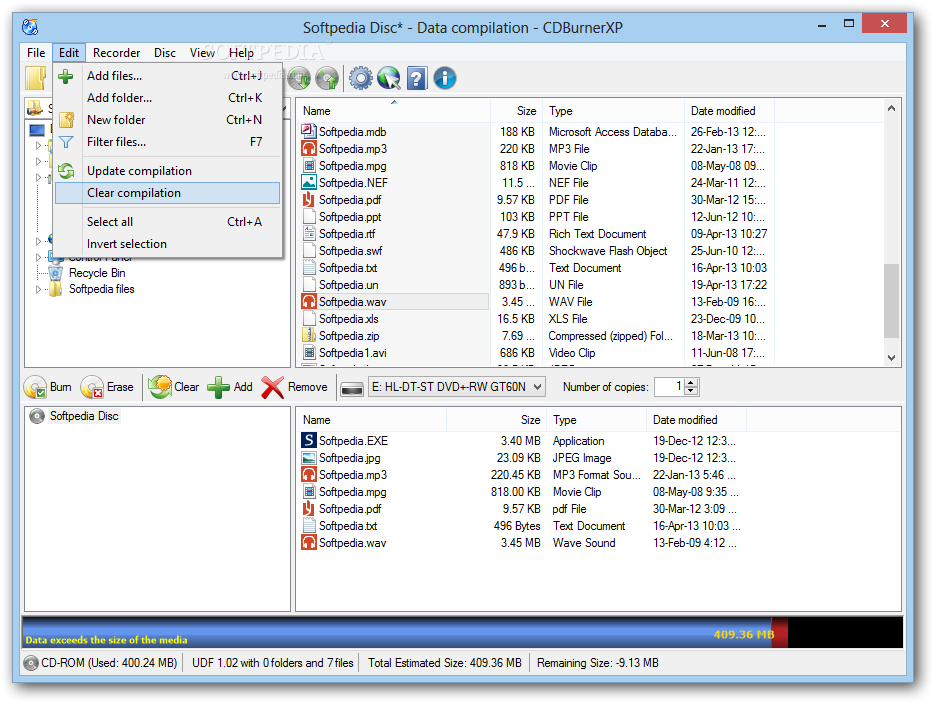Click the open folder toolbar icon
Viewport: 934px width, 703px height.
(36, 78)
